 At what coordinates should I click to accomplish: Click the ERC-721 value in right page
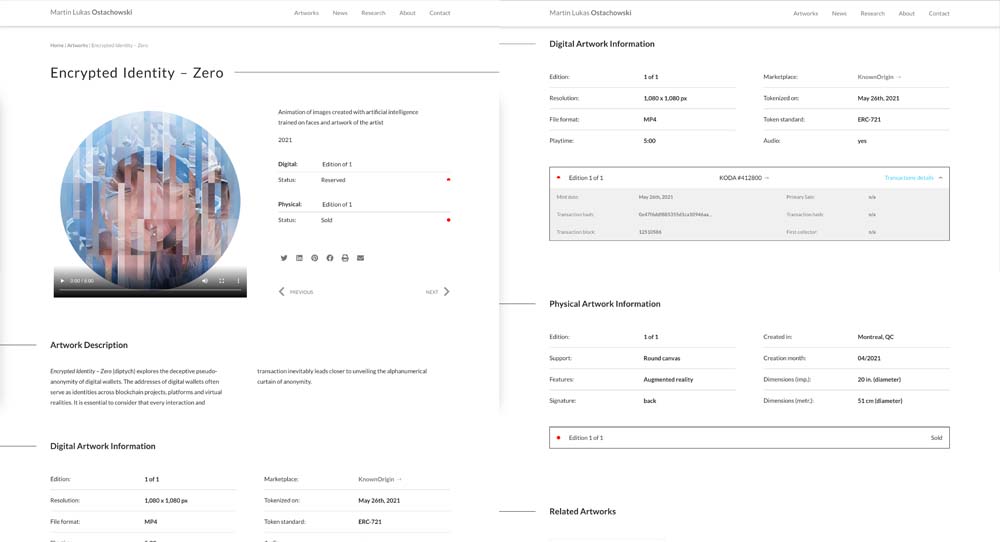point(869,119)
